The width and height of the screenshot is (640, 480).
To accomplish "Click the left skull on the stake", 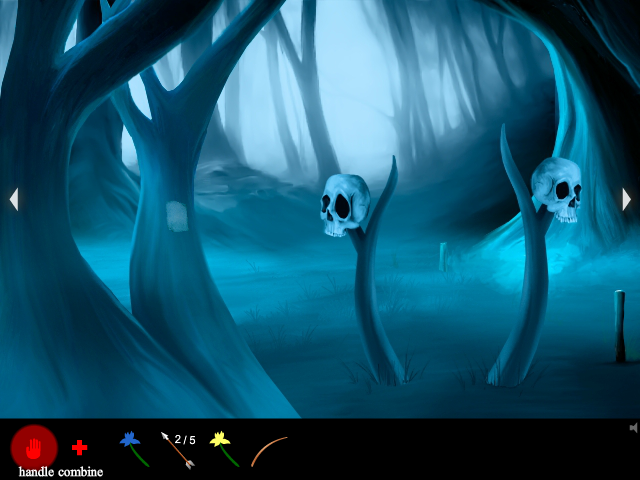I will 345,205.
